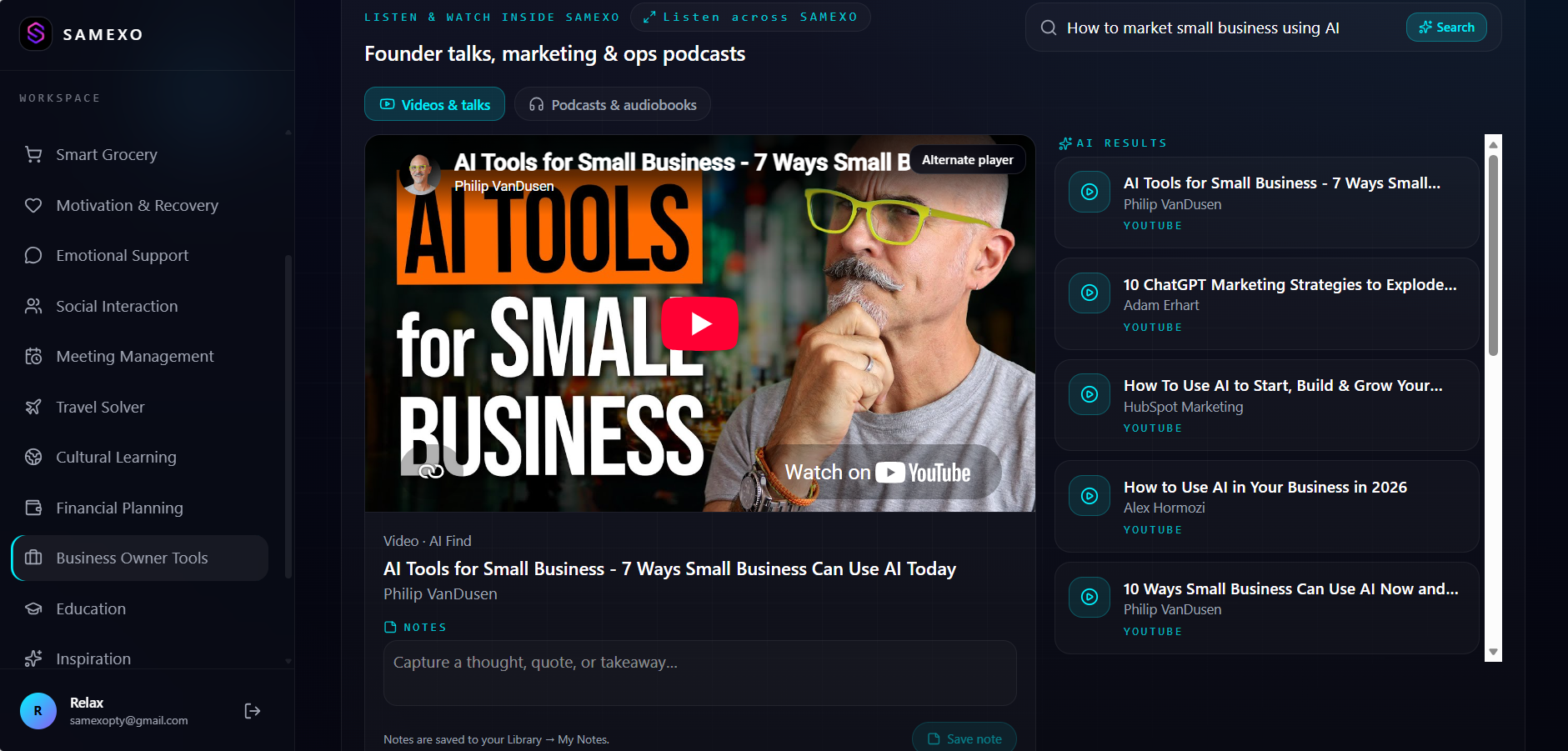Click the AI search query input field
The height and width of the screenshot is (751, 1568).
pyautogui.click(x=1230, y=28)
